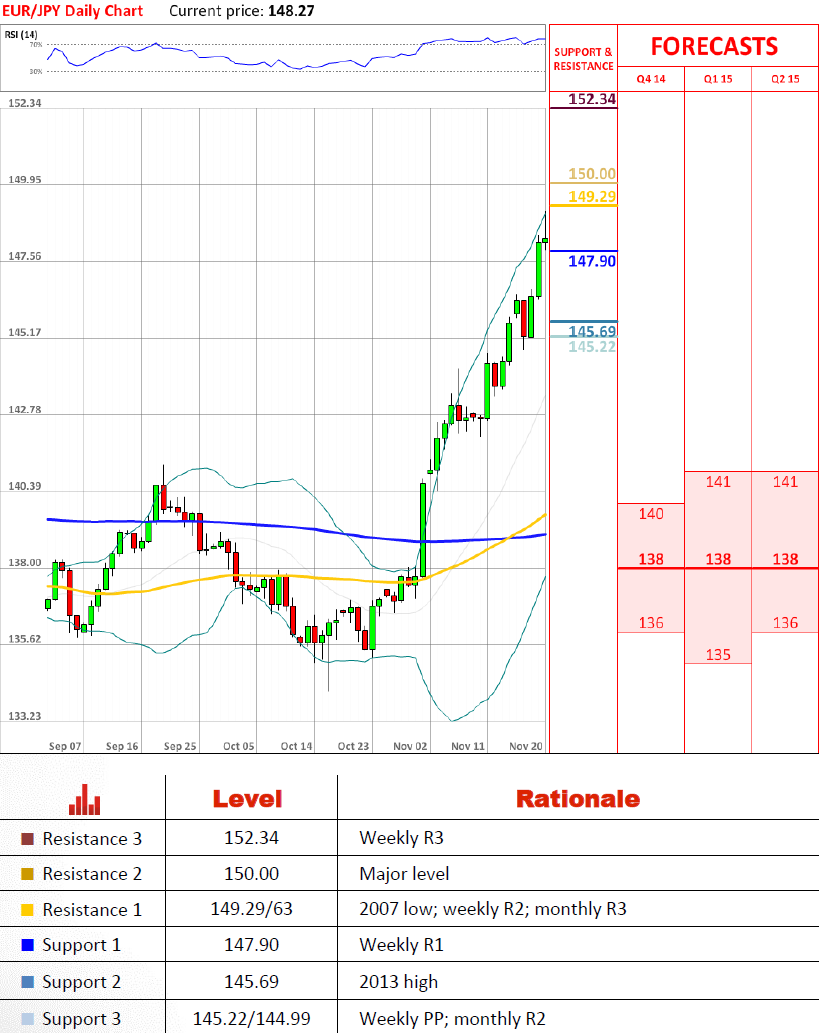Click the red bar chart icon
Viewport: 819px width, 1033px height.
click(x=84, y=799)
